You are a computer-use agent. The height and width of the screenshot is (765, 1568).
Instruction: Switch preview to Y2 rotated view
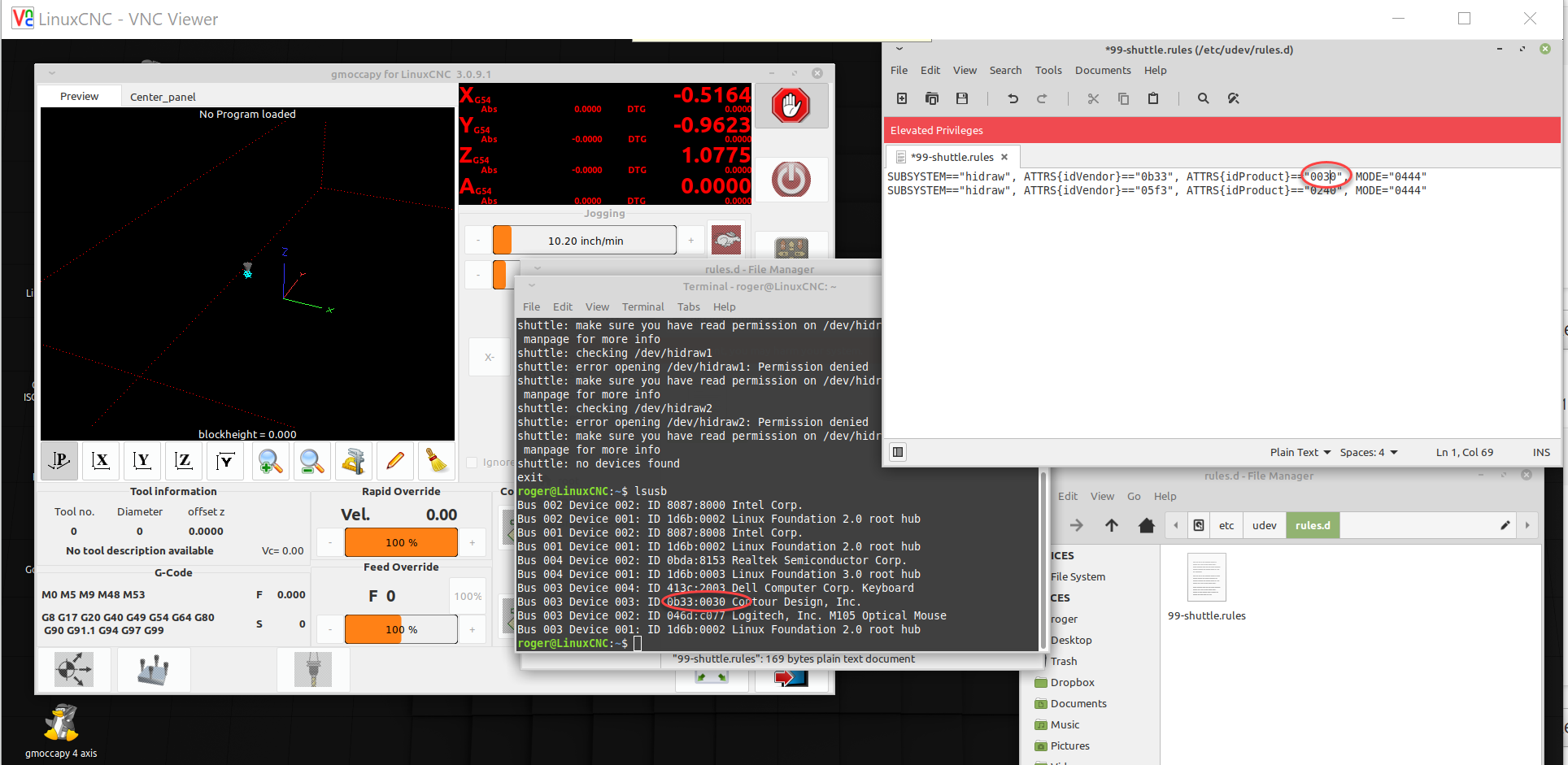point(225,462)
